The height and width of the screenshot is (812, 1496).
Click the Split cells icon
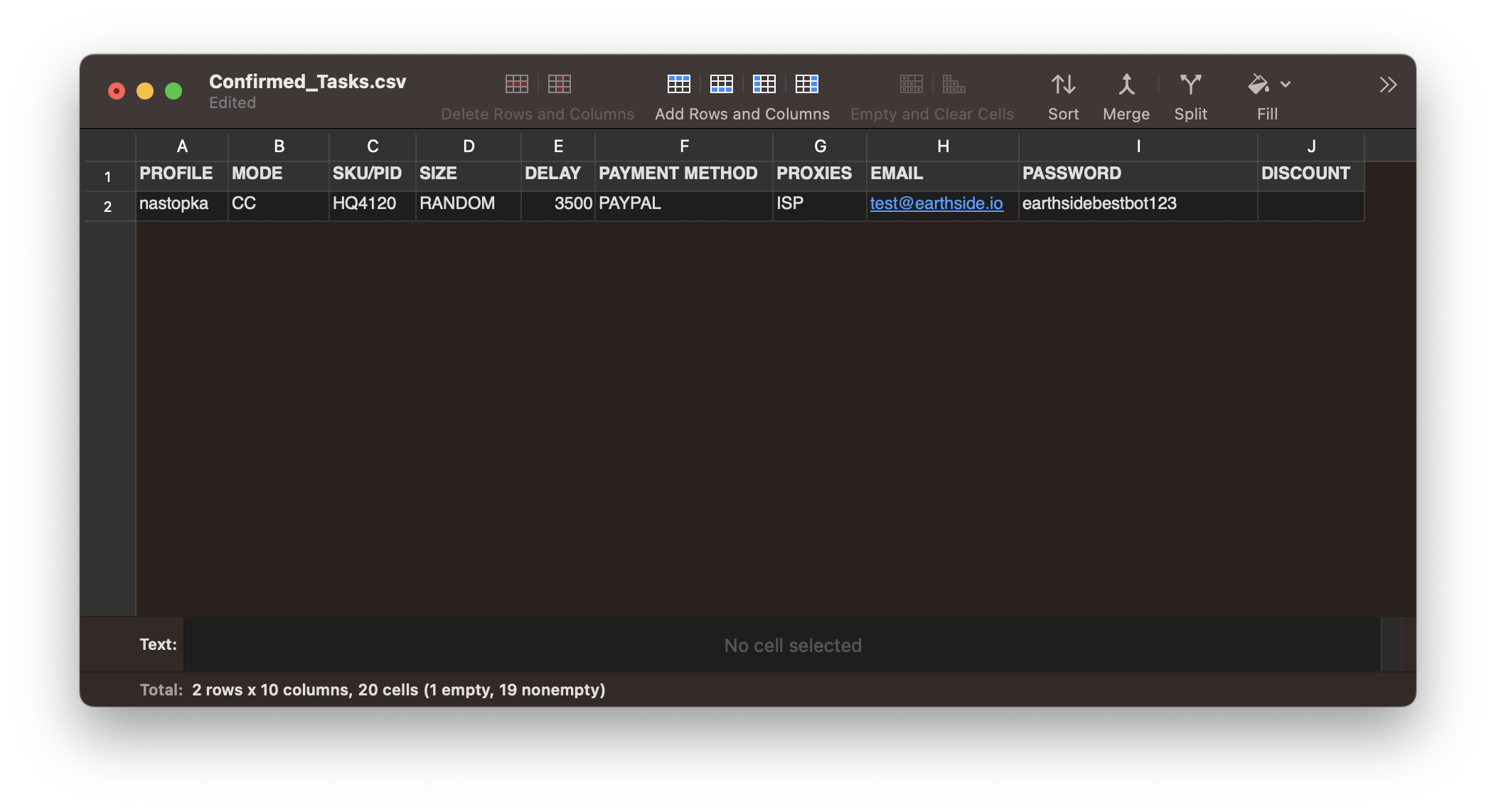click(1190, 85)
